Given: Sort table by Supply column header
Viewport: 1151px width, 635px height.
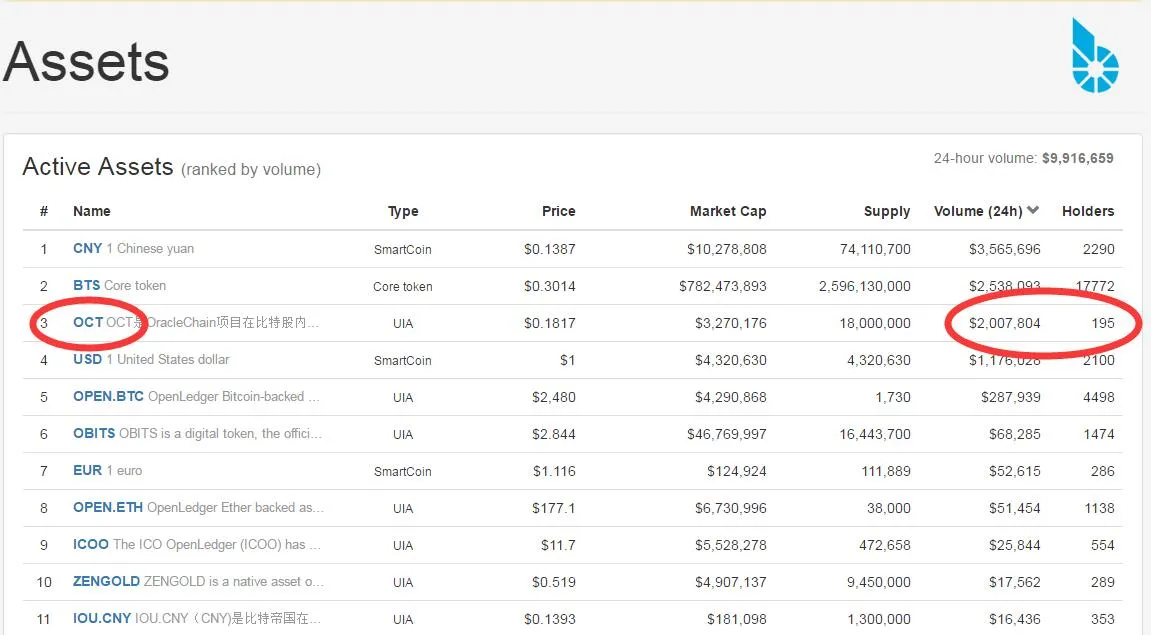Looking at the screenshot, I should point(887,211).
